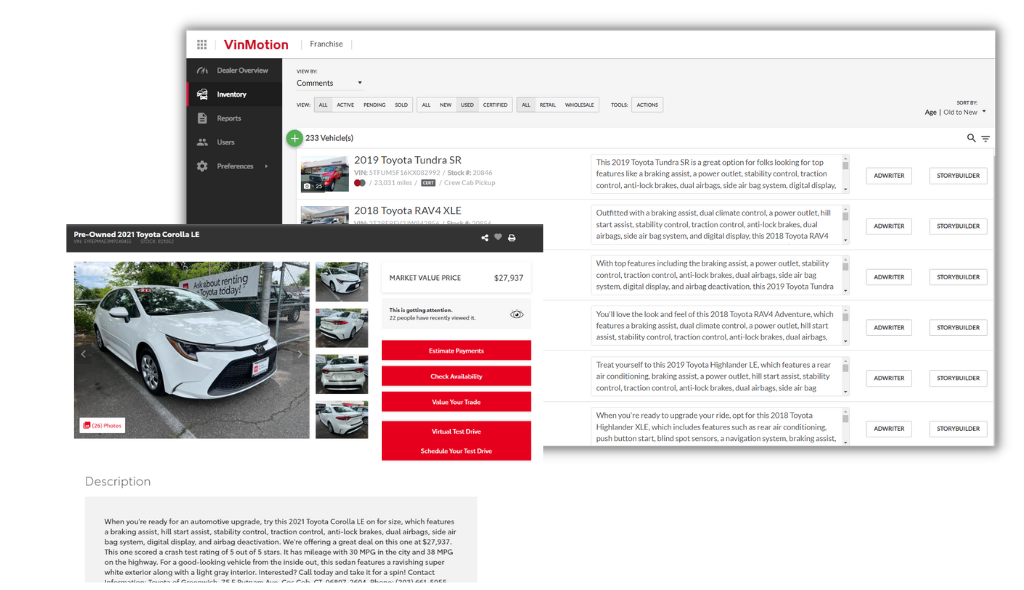Select the third Corolla rear thumbnail

342,374
